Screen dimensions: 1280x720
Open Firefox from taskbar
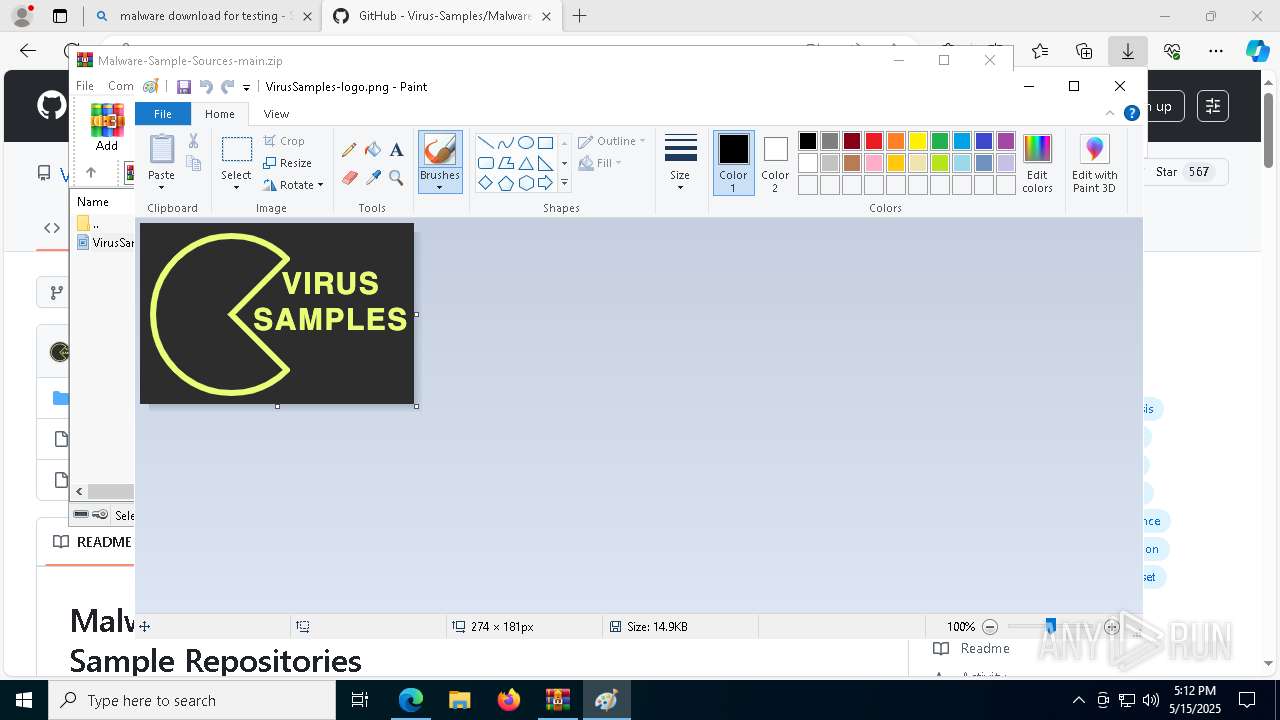pos(508,700)
